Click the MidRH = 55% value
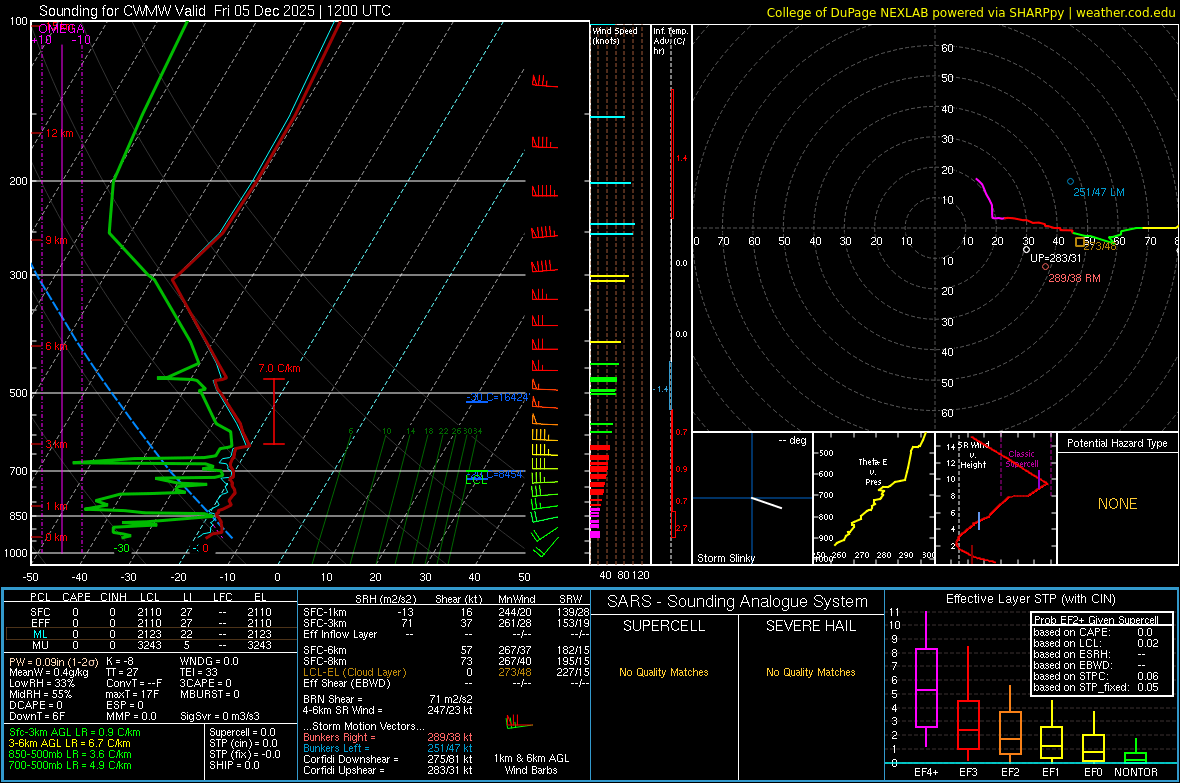 pos(41,694)
